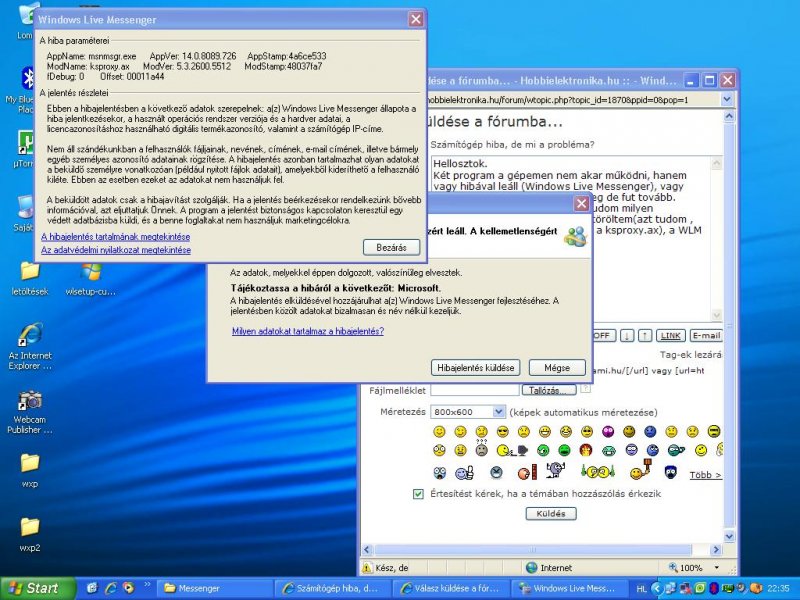This screenshot has height=600, width=800.
Task: Switch to Számítógép hiba taskbar button
Action: [334, 588]
